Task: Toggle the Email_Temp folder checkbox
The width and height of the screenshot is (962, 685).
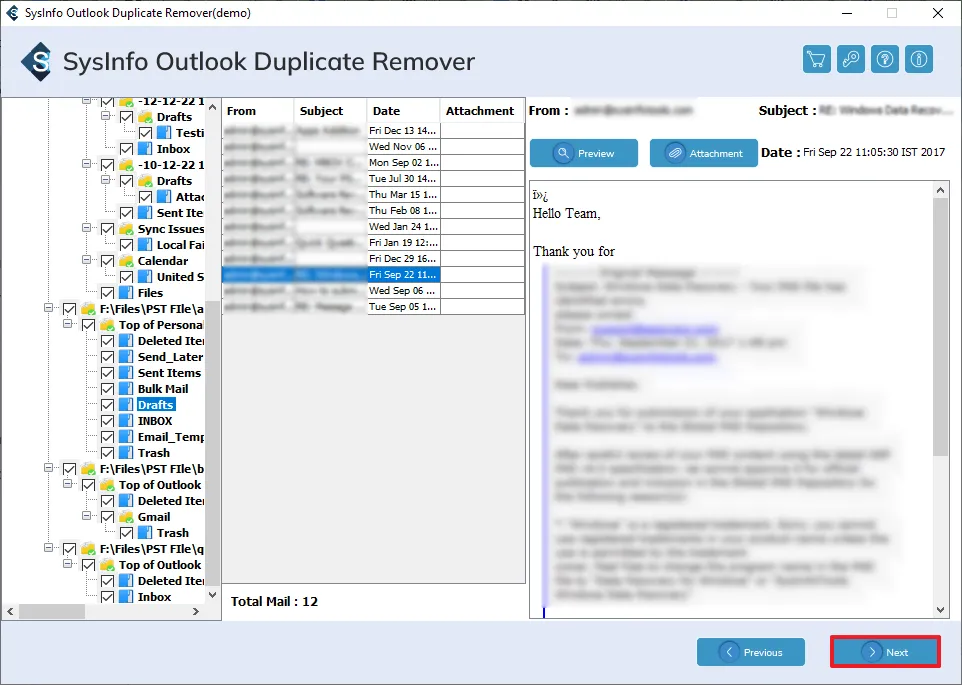Action: pos(107,437)
